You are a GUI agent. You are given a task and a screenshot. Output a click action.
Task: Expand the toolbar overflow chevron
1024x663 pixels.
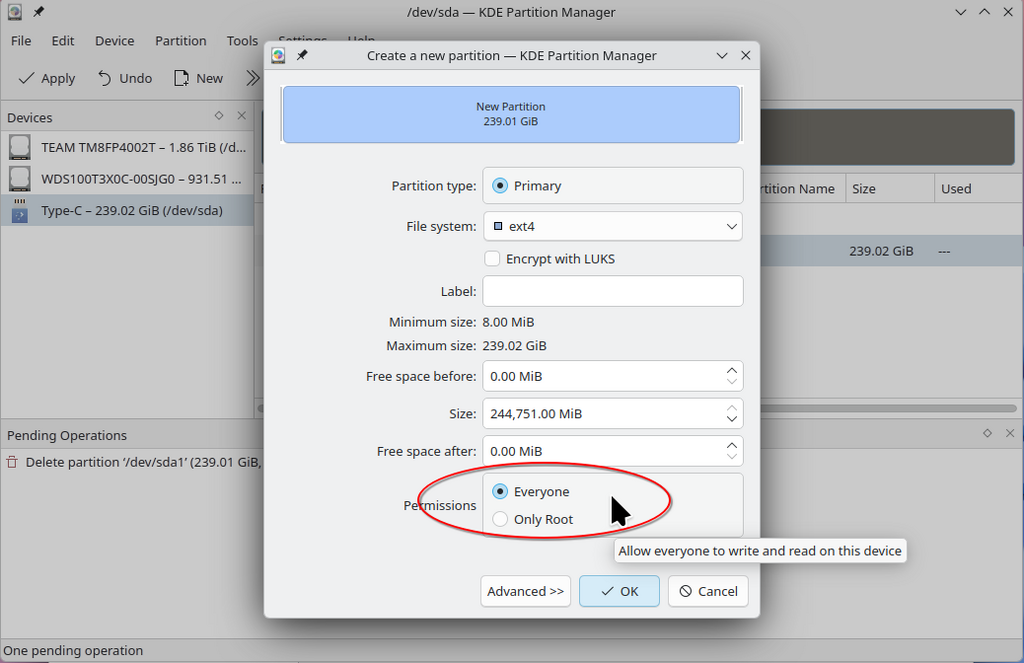pyautogui.click(x=252, y=78)
